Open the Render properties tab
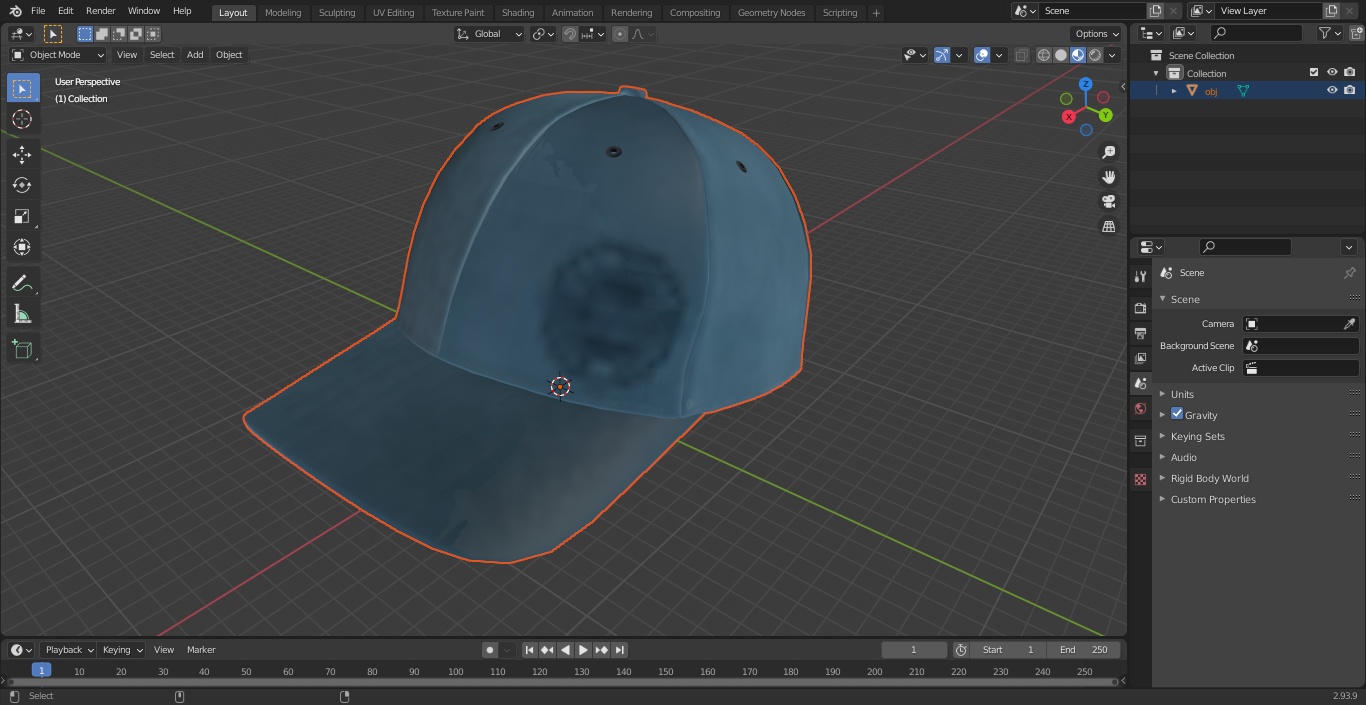The image size is (1366, 705). (1140, 308)
